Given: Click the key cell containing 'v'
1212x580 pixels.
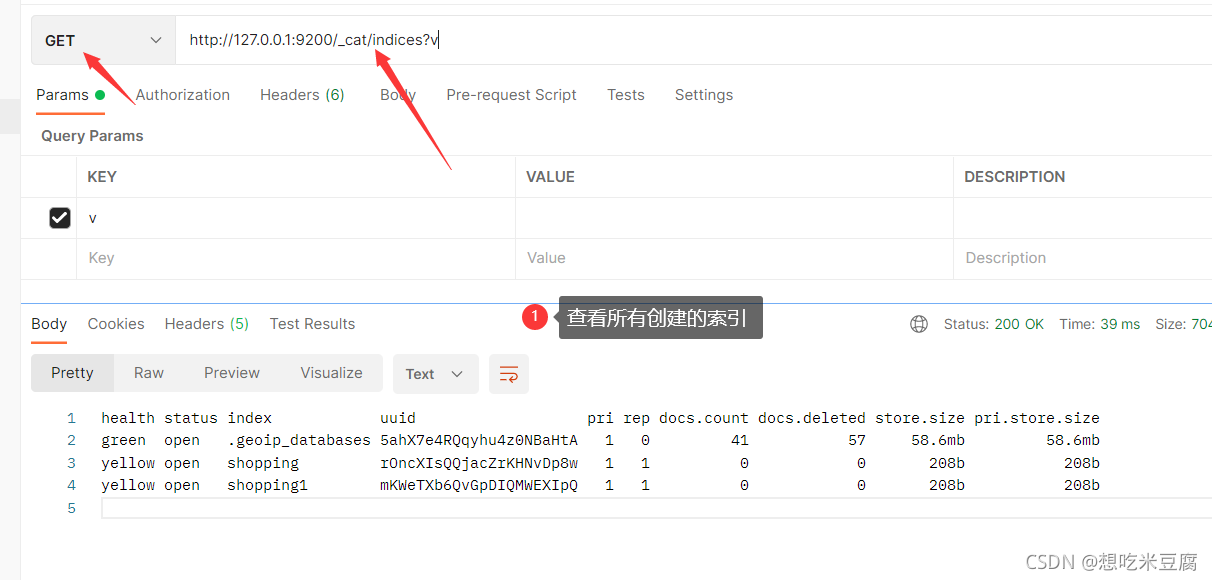Looking at the screenshot, I should pyautogui.click(x=296, y=218).
